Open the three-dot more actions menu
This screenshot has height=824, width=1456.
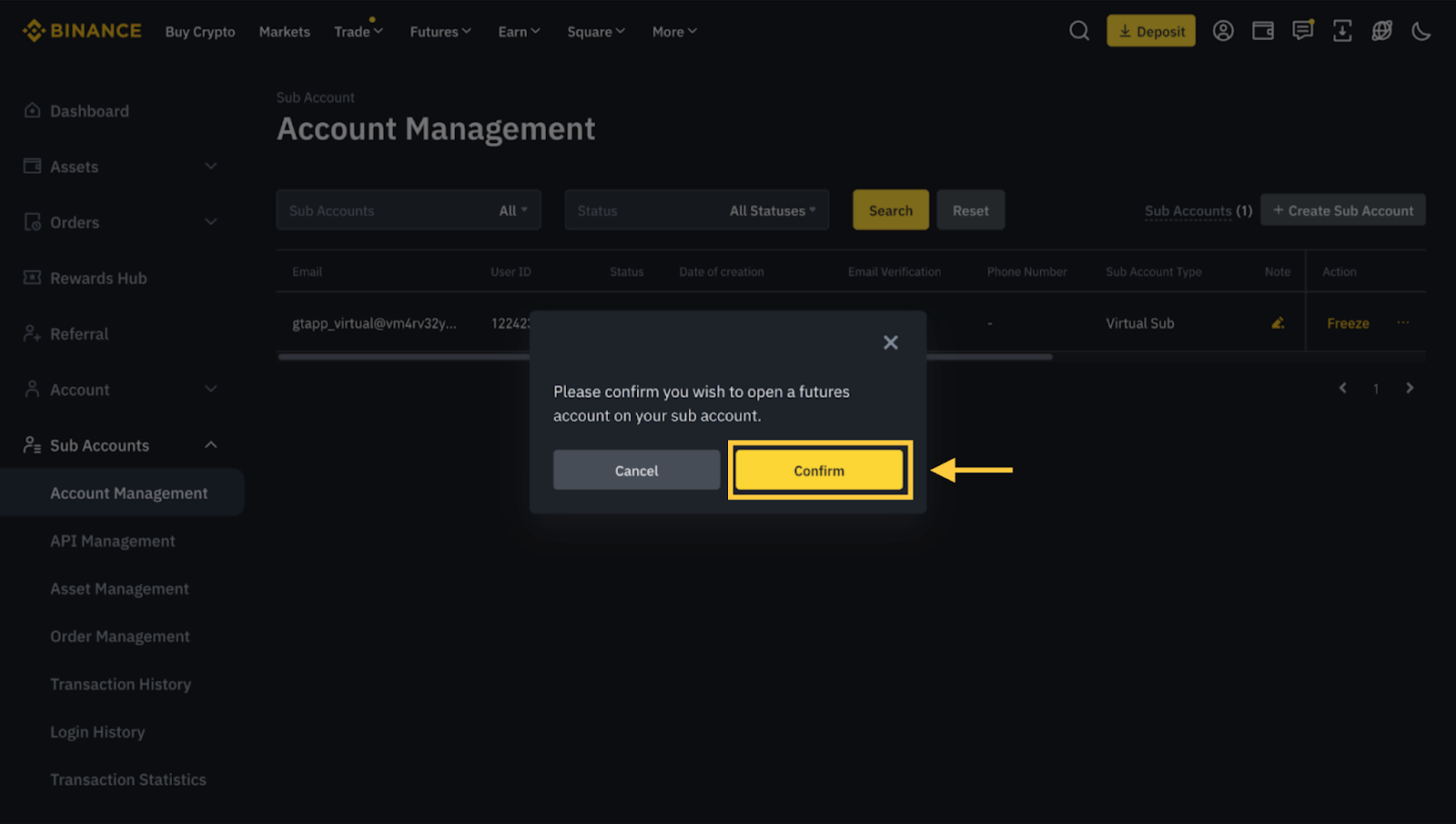click(x=1403, y=323)
